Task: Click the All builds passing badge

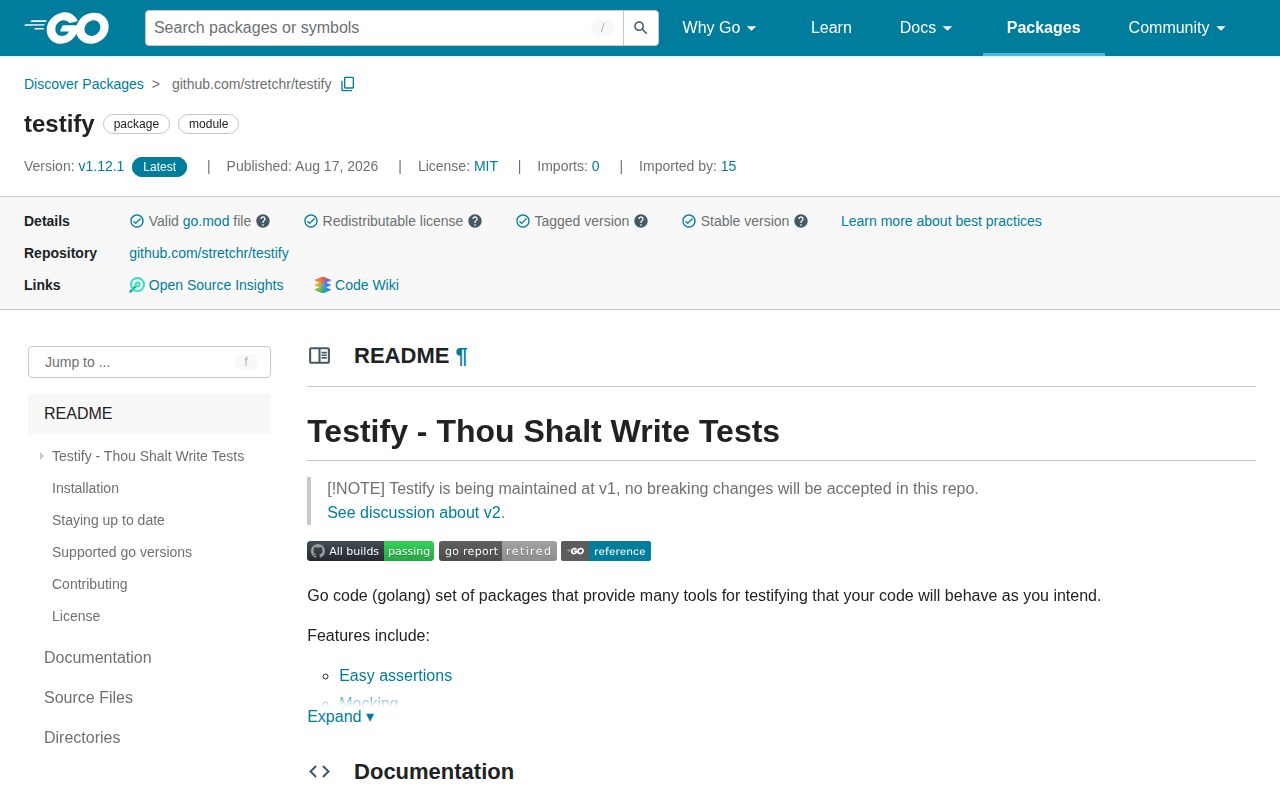Action: (x=371, y=551)
